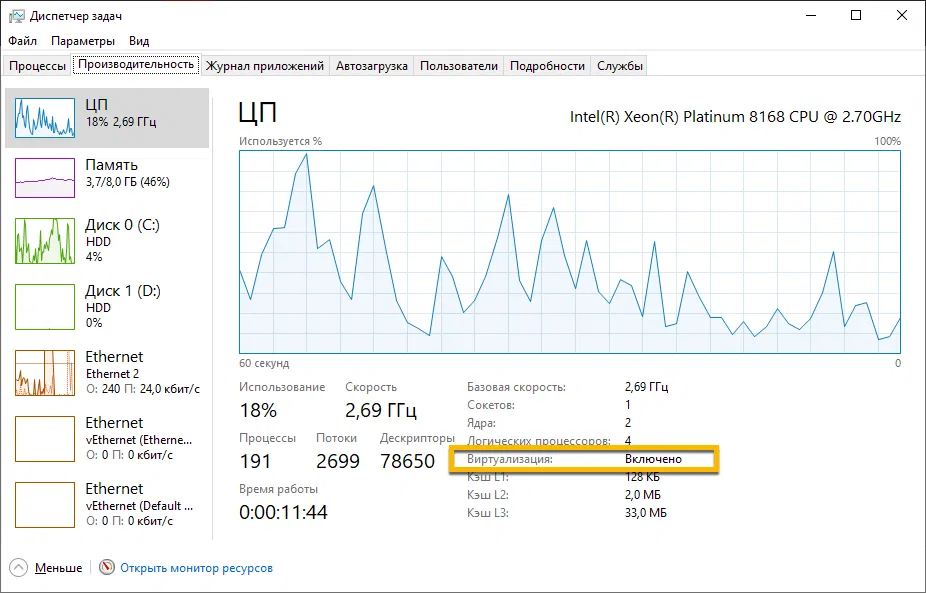The width and height of the screenshot is (926, 593).
Task: Open the Вид menu
Action: click(x=139, y=41)
